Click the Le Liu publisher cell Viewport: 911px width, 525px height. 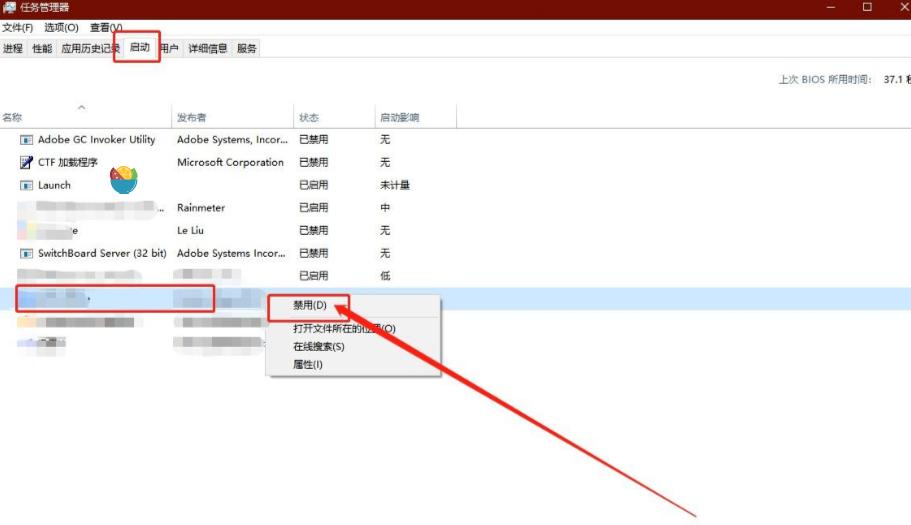(191, 231)
